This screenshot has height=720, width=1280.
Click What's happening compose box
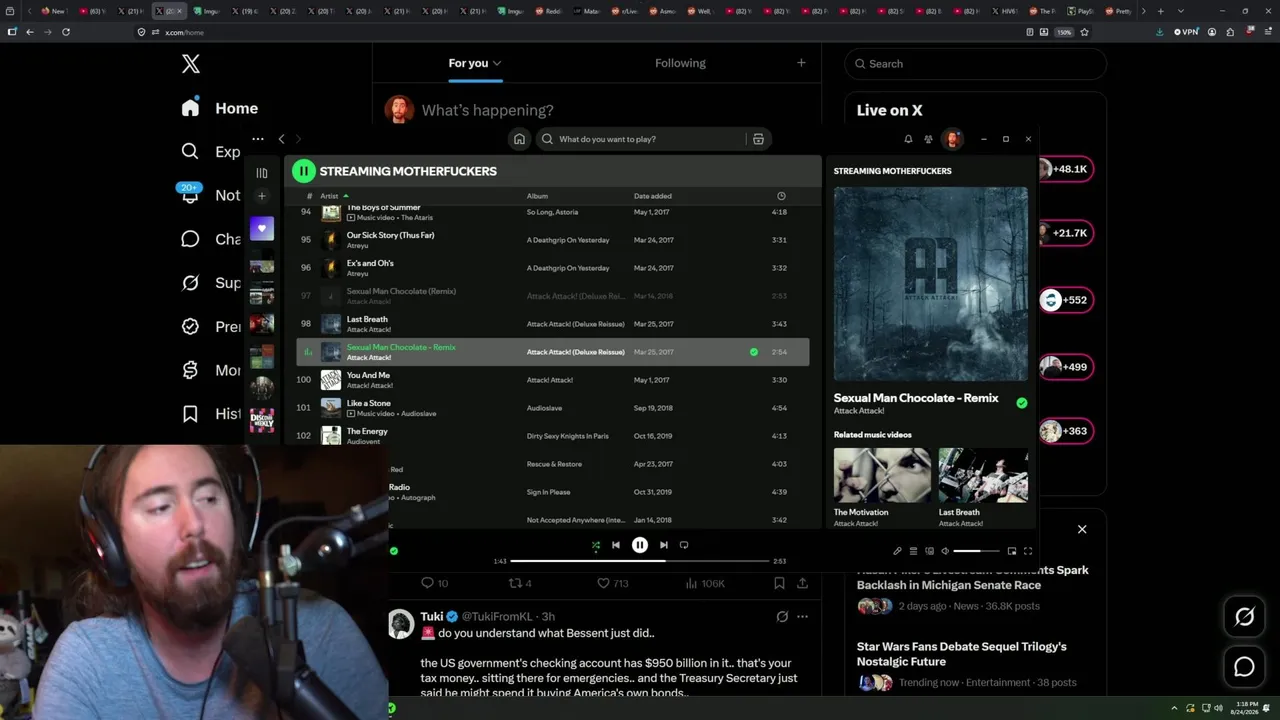(487, 110)
